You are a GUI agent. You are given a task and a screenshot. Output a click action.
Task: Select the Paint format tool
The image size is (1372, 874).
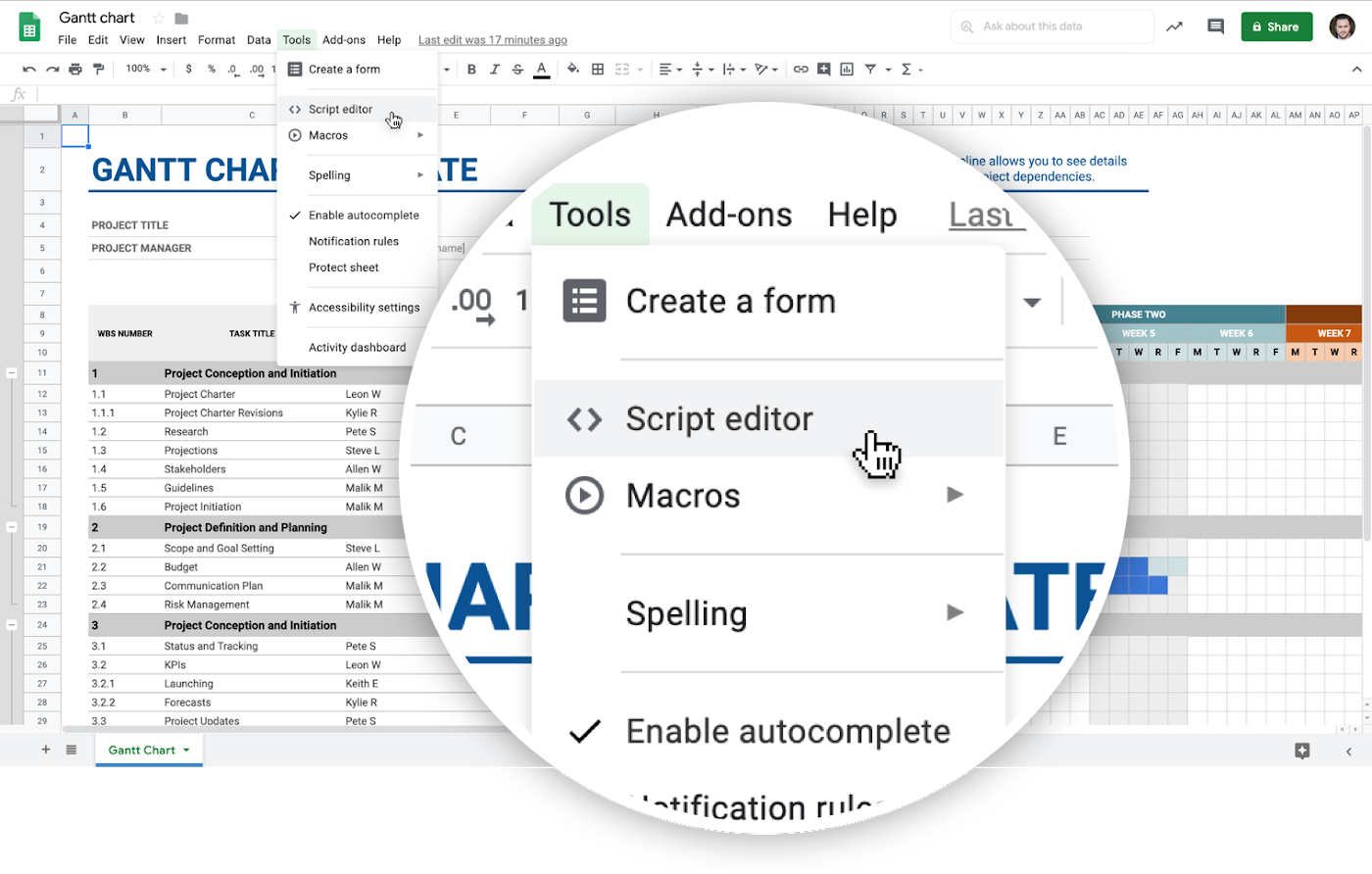pos(98,69)
